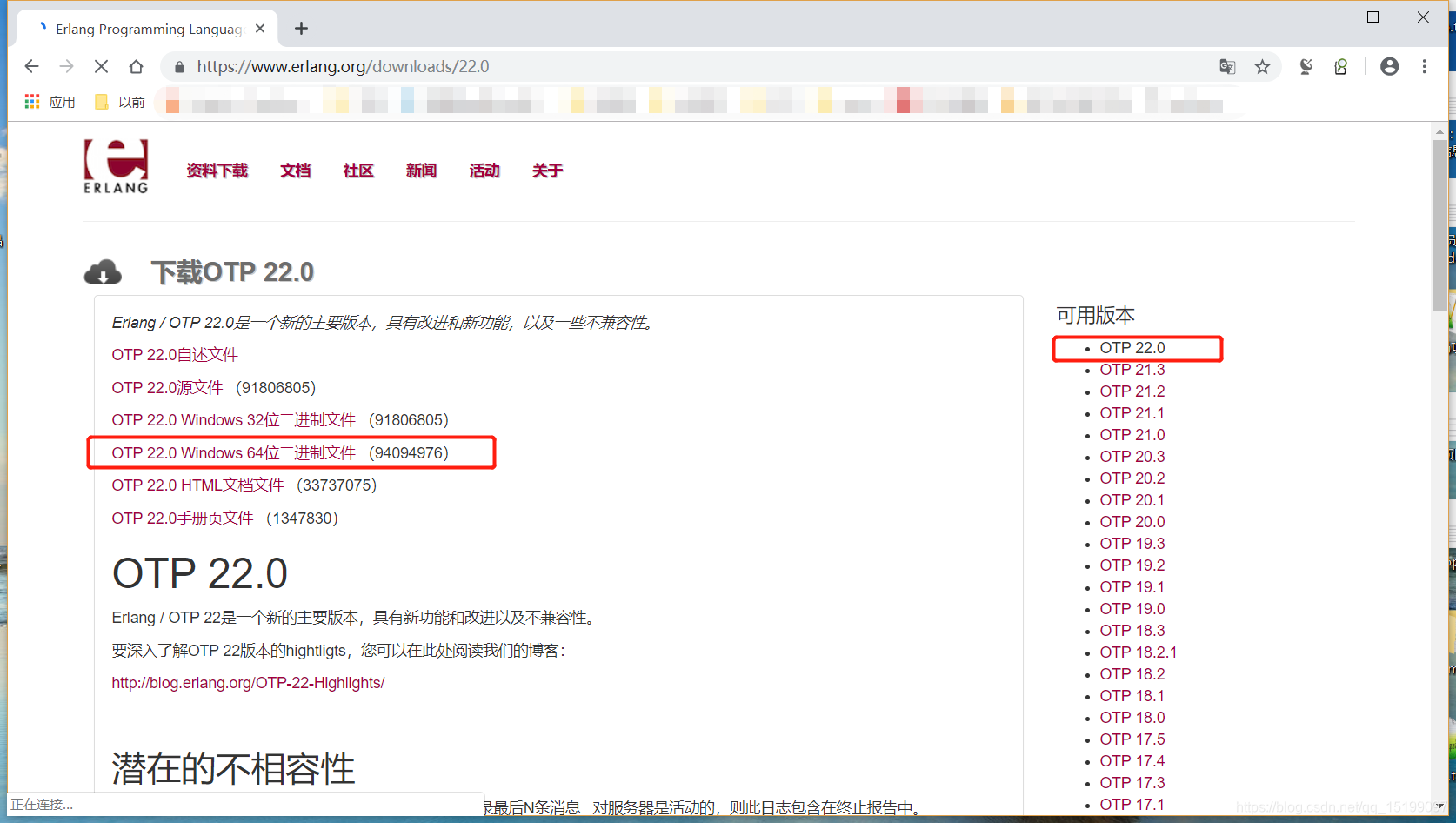The width and height of the screenshot is (1456, 823).
Task: Click the lock icon in address bar
Action: click(x=179, y=67)
